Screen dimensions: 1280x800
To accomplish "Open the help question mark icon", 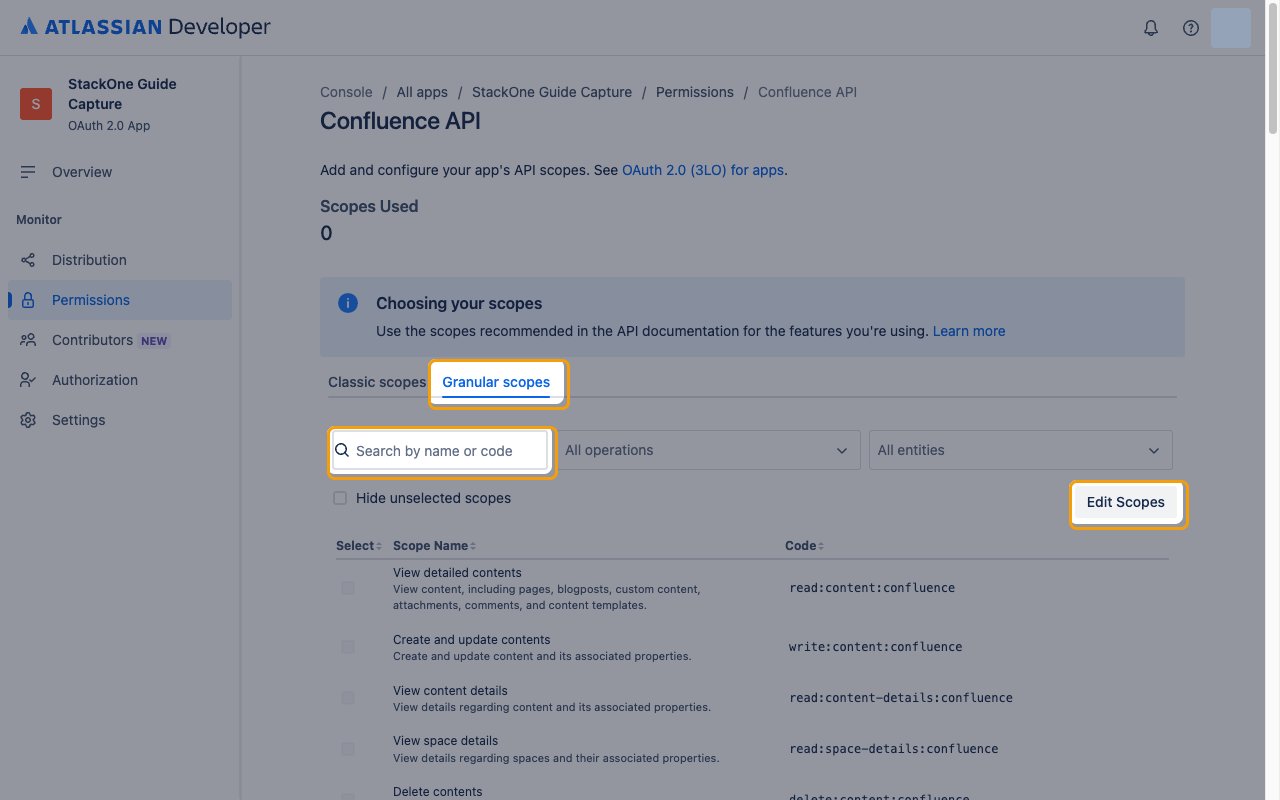I will pyautogui.click(x=1191, y=28).
